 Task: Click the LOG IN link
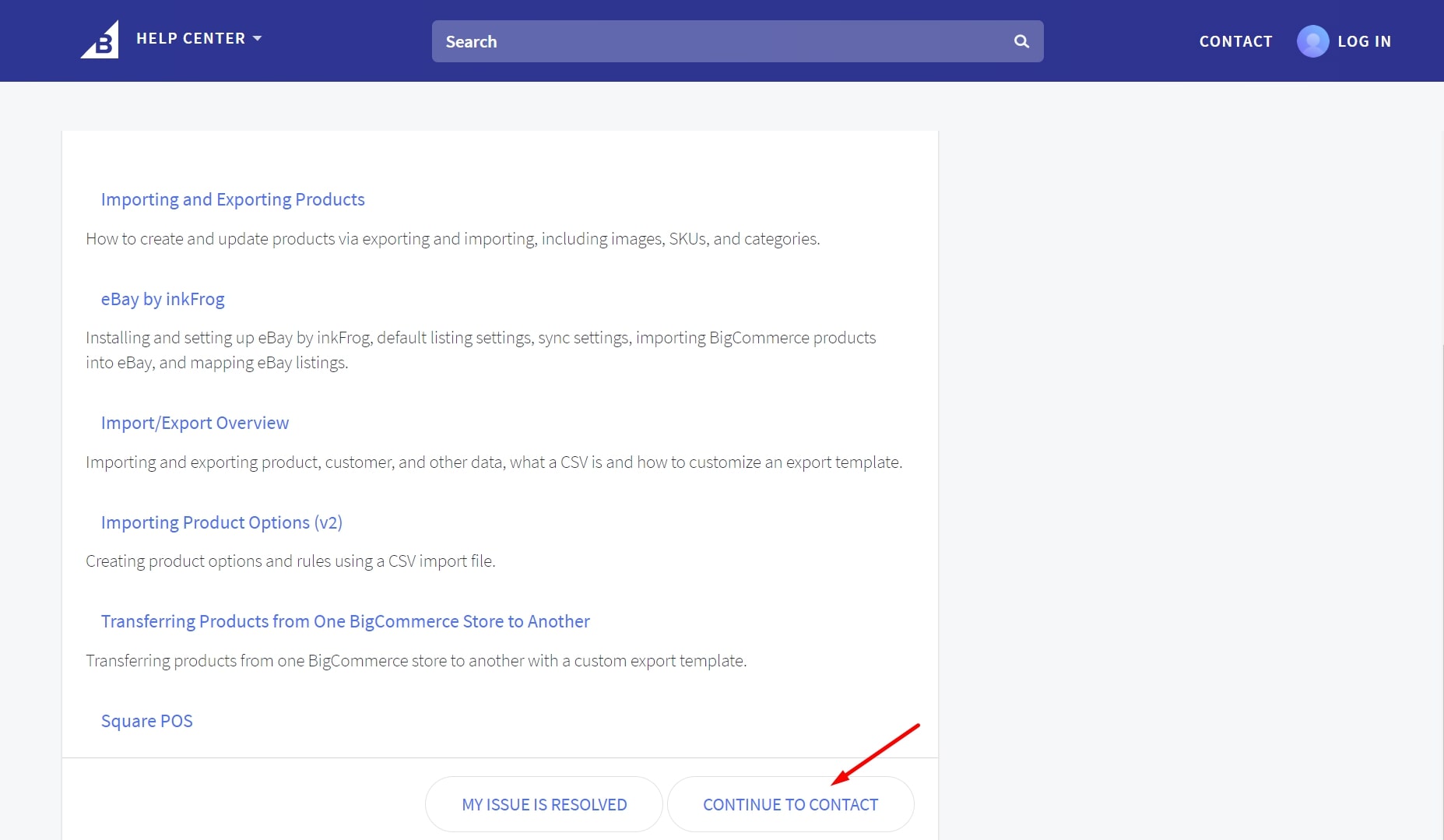[x=1364, y=41]
